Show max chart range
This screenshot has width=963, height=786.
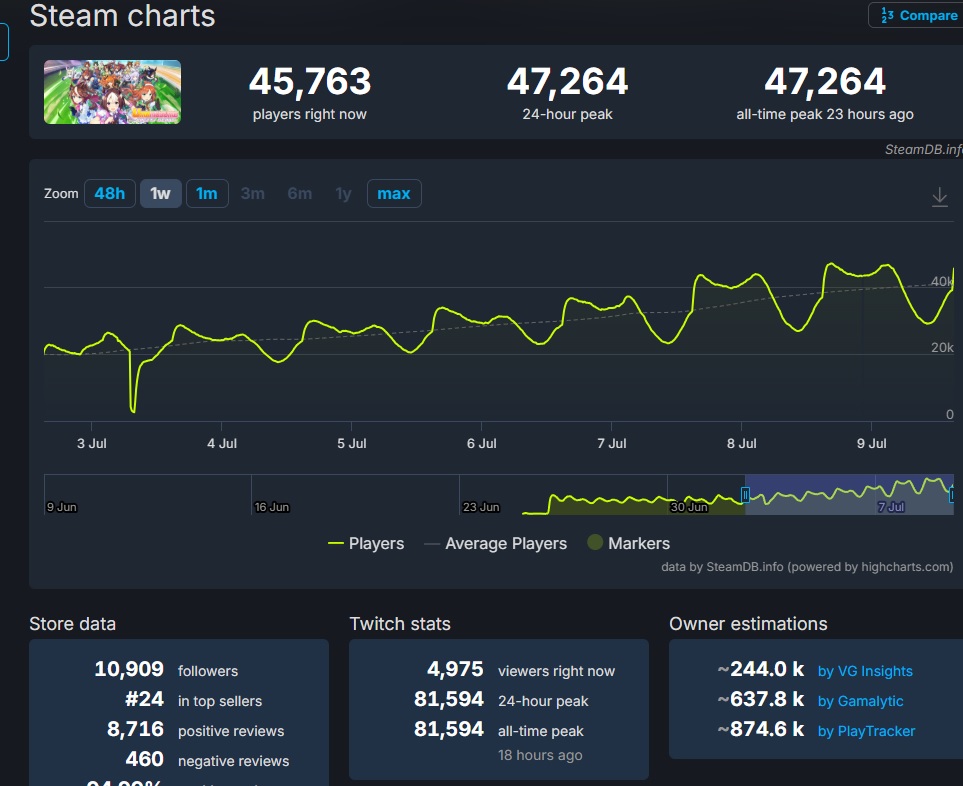[394, 193]
